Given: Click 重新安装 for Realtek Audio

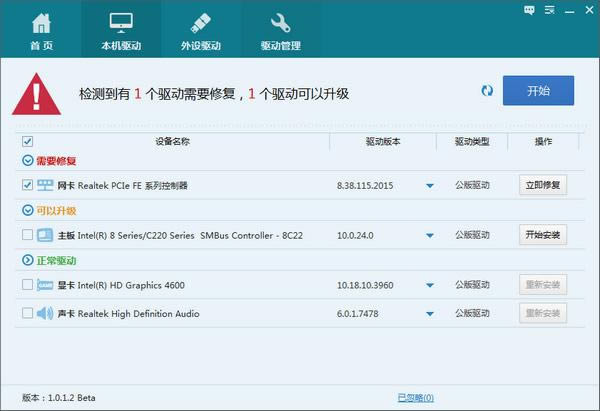Looking at the screenshot, I should click(x=543, y=313).
